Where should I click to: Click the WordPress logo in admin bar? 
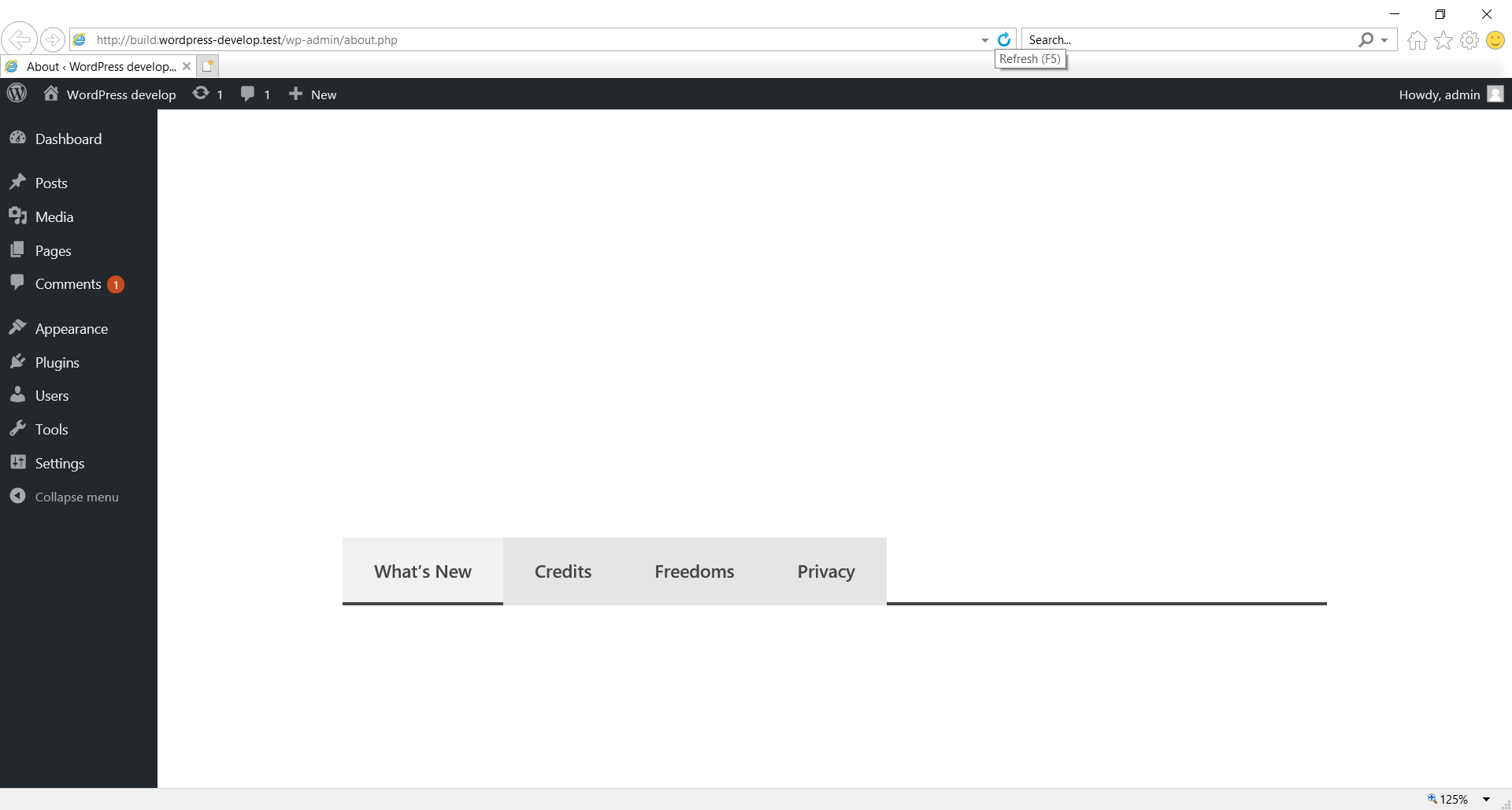coord(17,94)
